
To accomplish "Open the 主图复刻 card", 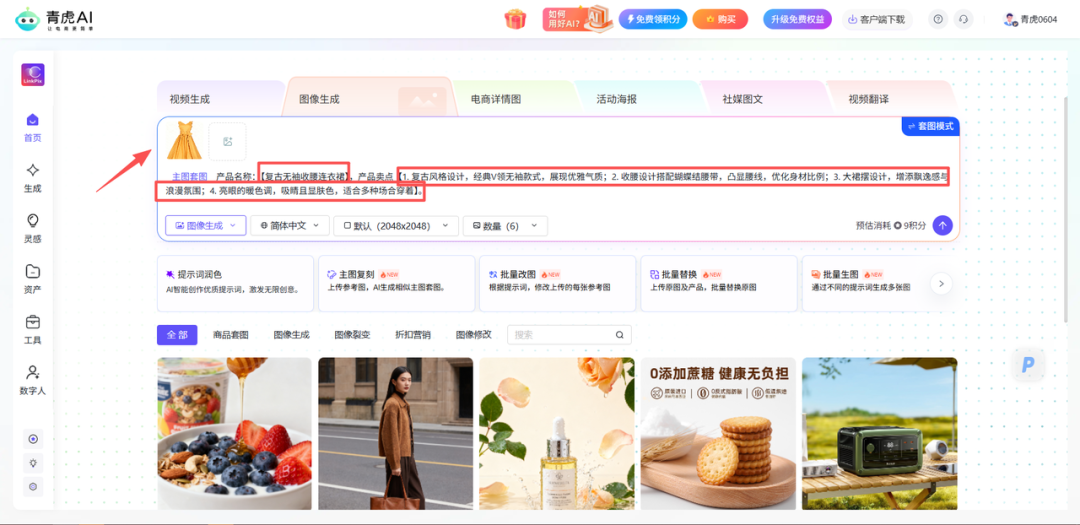I will pyautogui.click(x=397, y=283).
